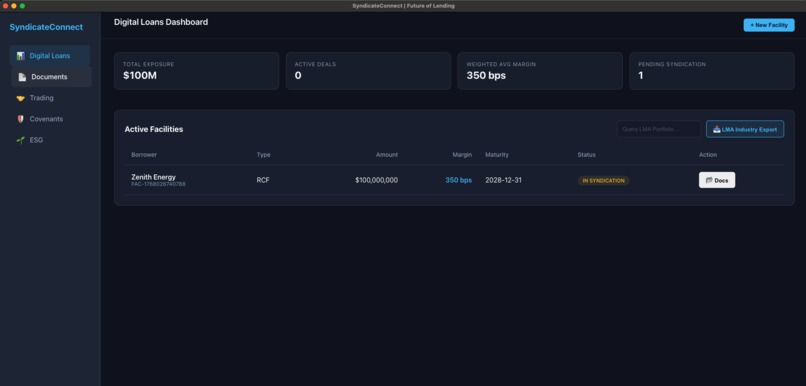Click the LMA Industry Export button
This screenshot has width=806, height=386.
point(745,129)
